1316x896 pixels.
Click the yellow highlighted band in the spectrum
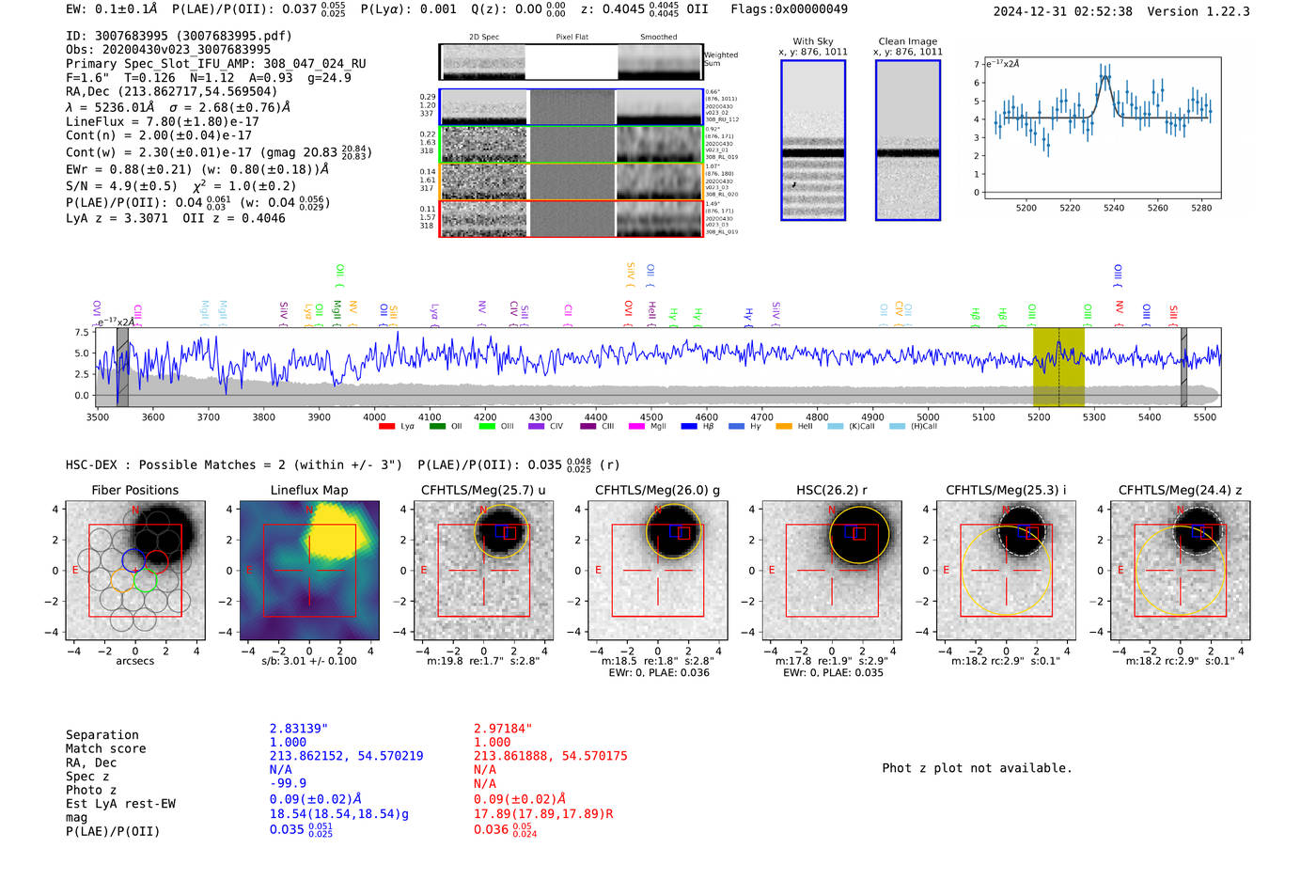[1058, 367]
